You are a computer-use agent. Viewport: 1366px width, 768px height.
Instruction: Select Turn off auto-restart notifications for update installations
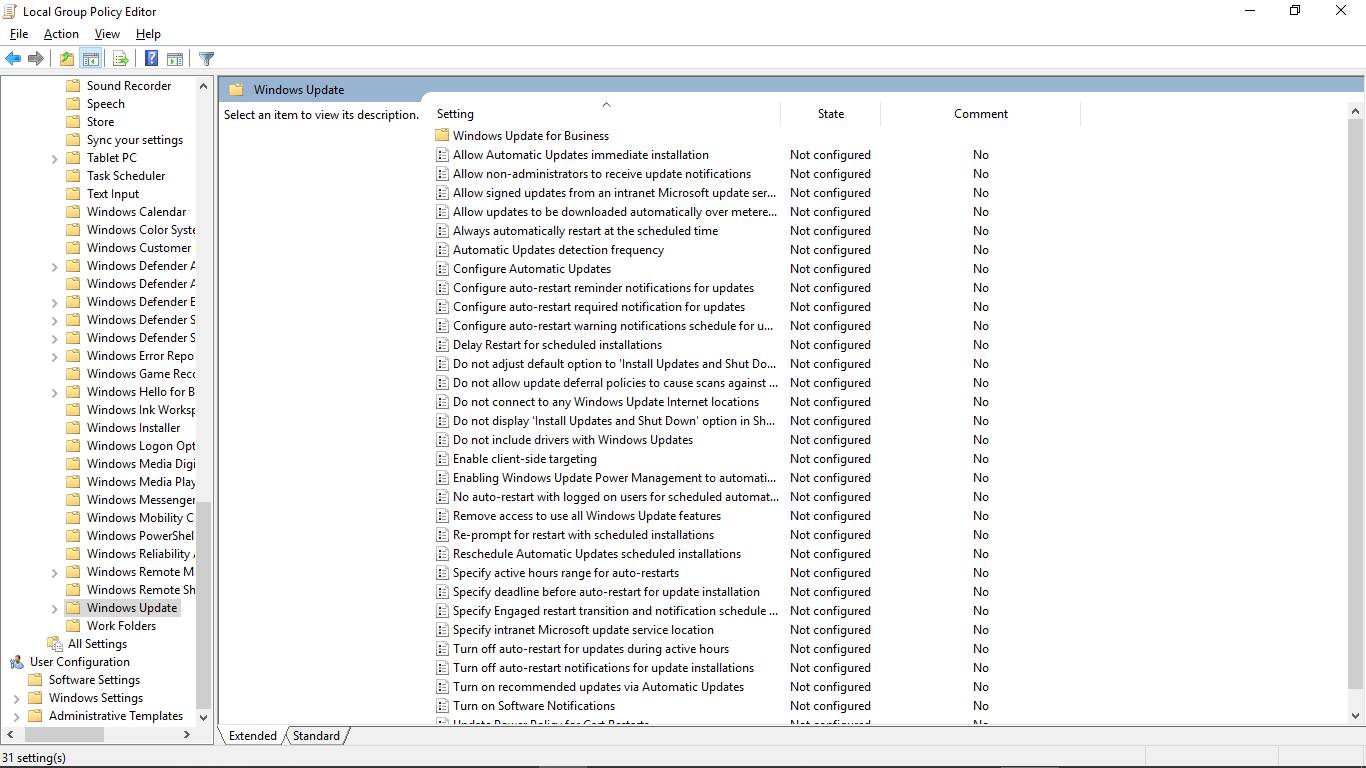604,668
